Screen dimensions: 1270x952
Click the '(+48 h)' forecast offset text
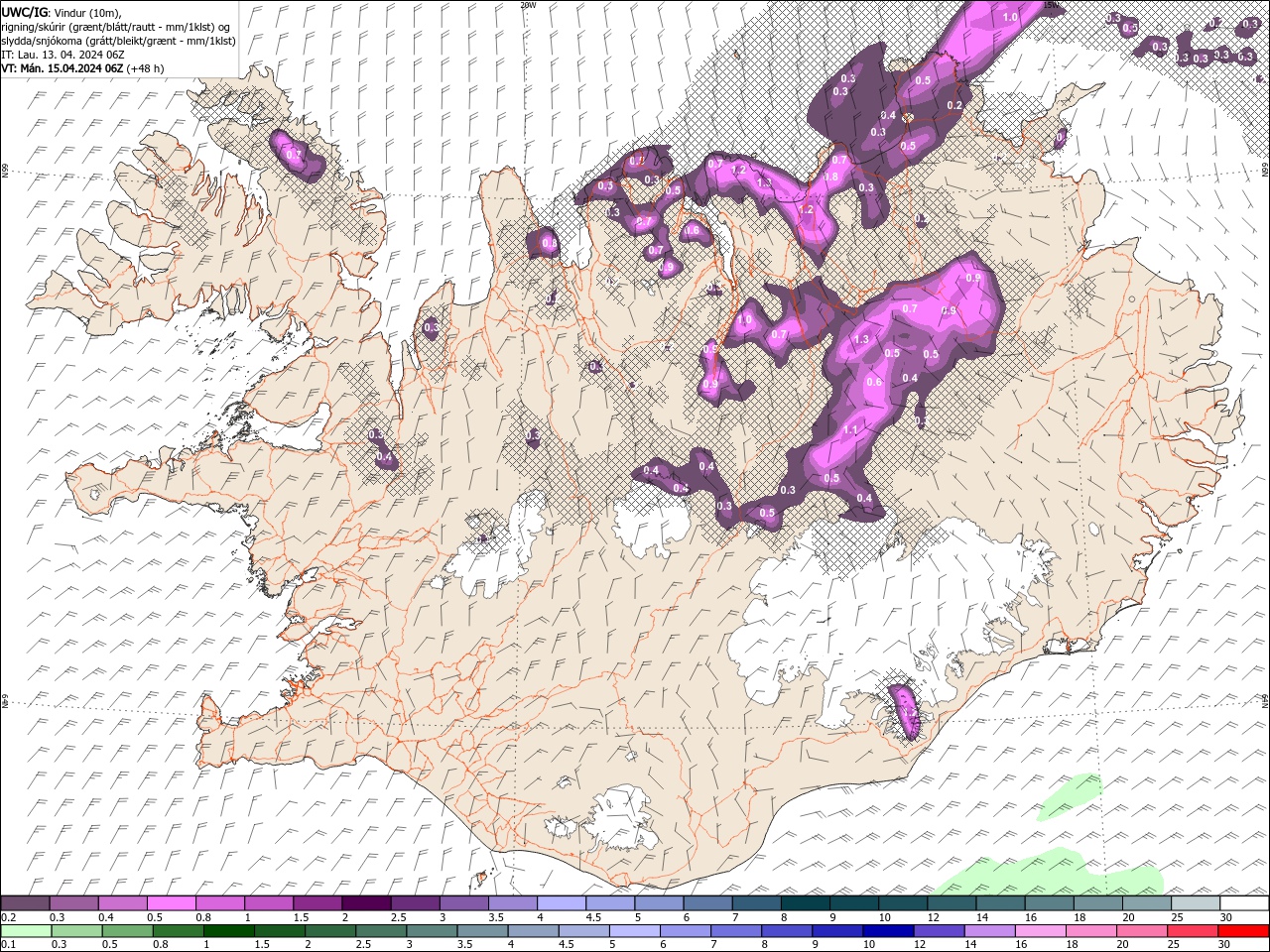pyautogui.click(x=145, y=68)
